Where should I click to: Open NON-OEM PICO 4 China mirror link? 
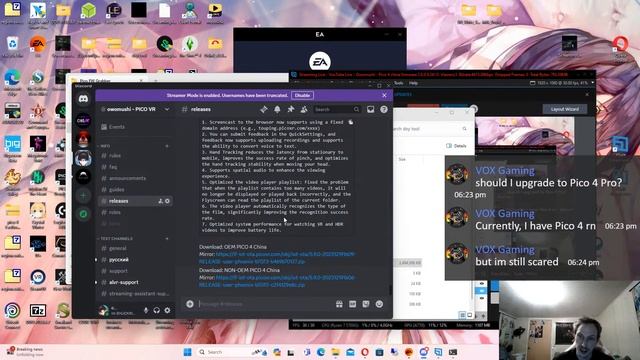click(277, 281)
